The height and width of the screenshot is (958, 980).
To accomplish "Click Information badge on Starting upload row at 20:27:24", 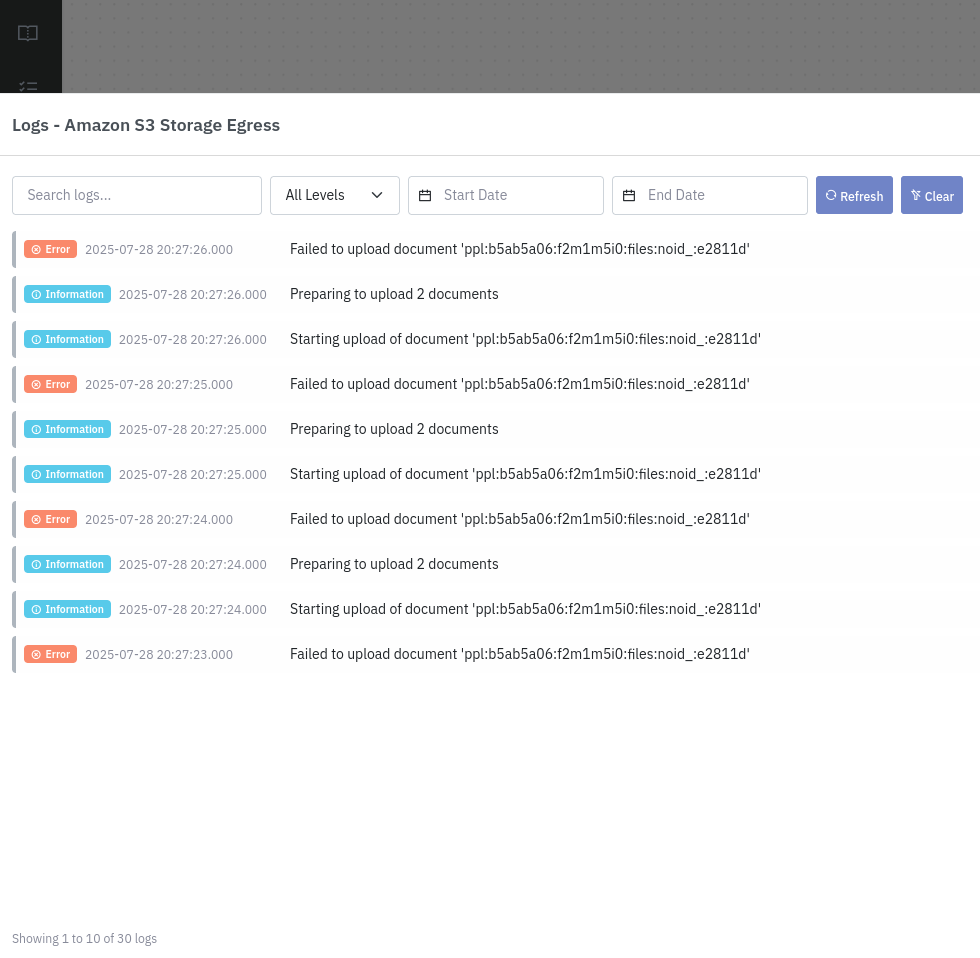I will 68,609.
